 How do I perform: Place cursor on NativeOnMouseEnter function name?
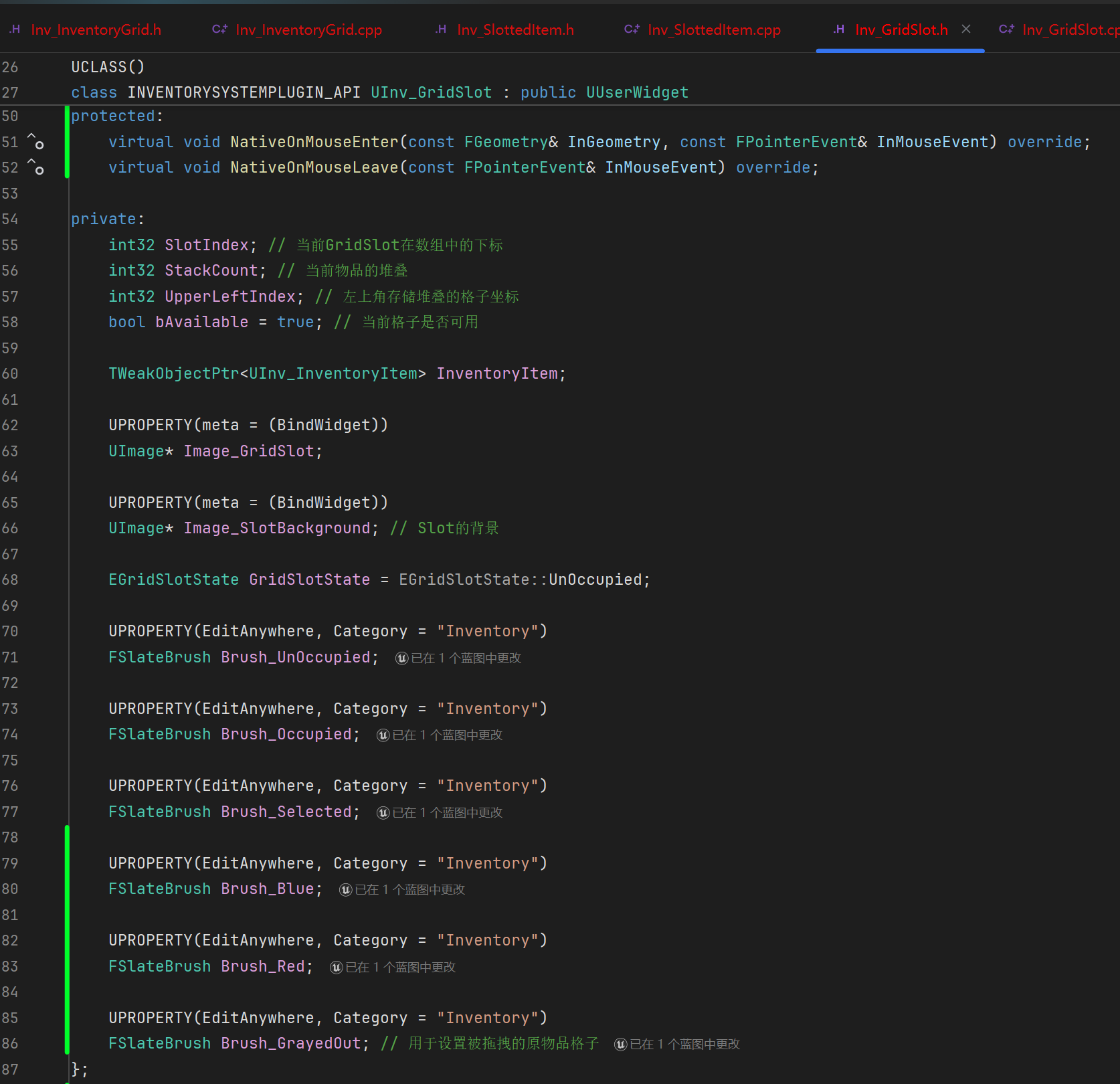click(x=314, y=142)
